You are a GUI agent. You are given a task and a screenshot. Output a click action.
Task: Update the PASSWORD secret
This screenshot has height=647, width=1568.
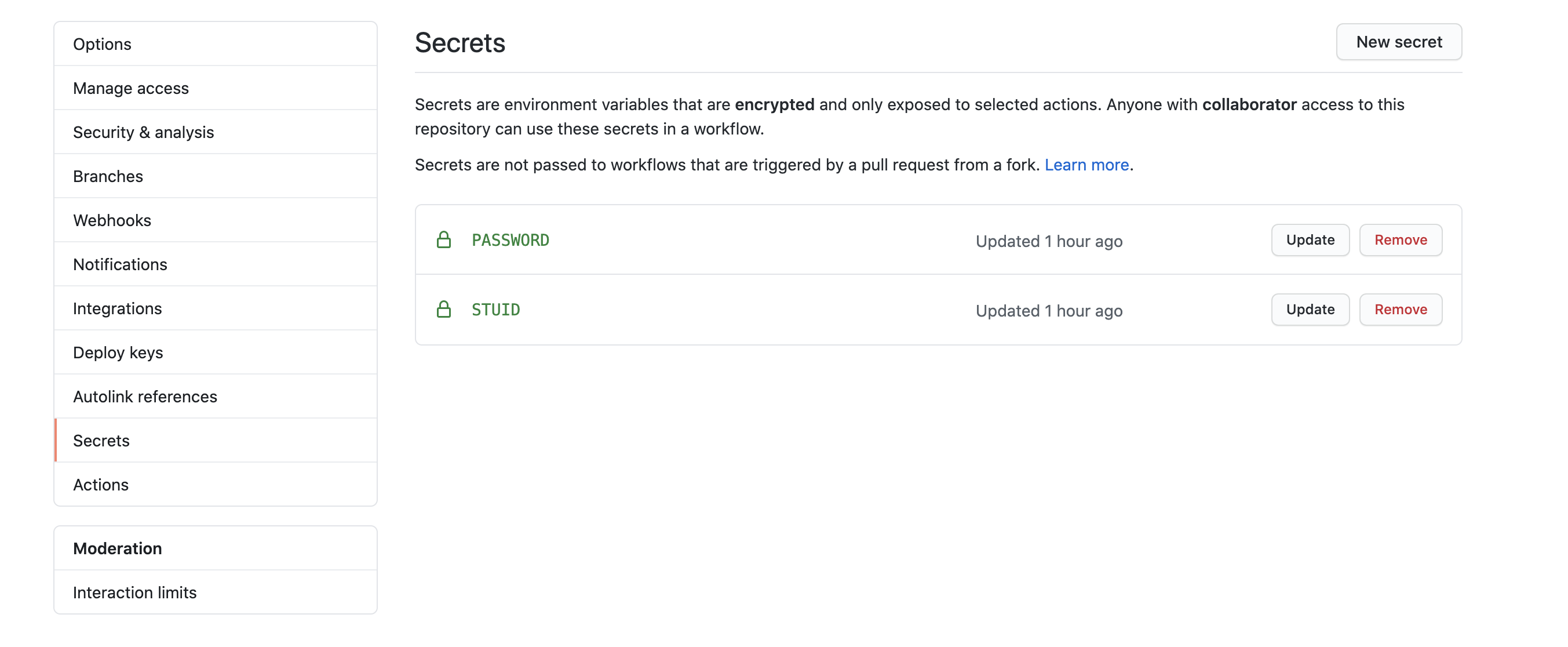(1310, 240)
